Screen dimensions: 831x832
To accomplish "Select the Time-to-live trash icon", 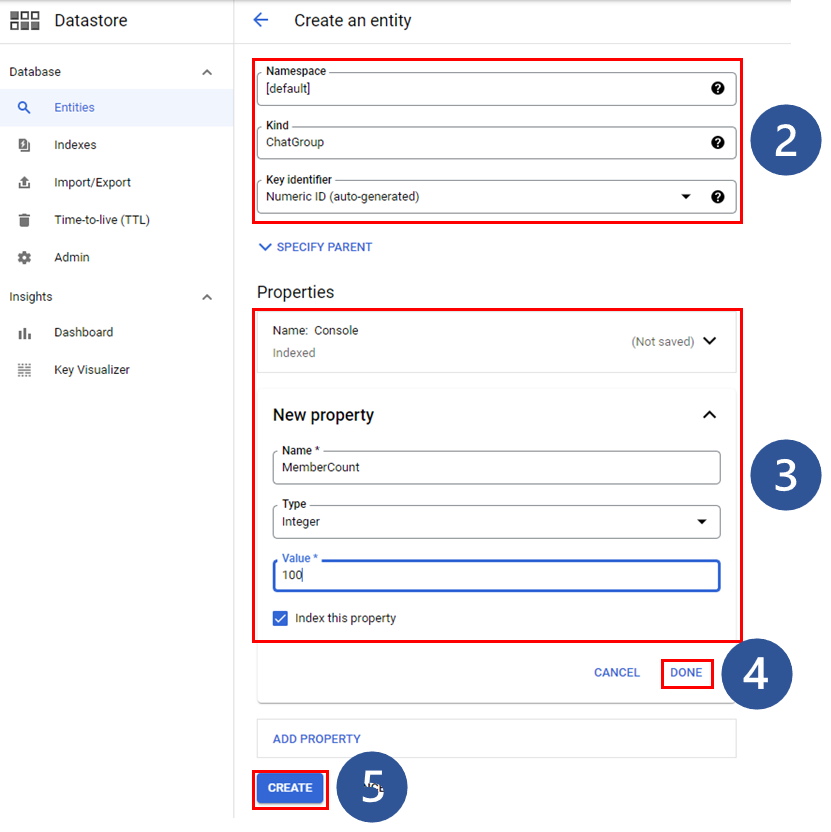I will tap(25, 219).
